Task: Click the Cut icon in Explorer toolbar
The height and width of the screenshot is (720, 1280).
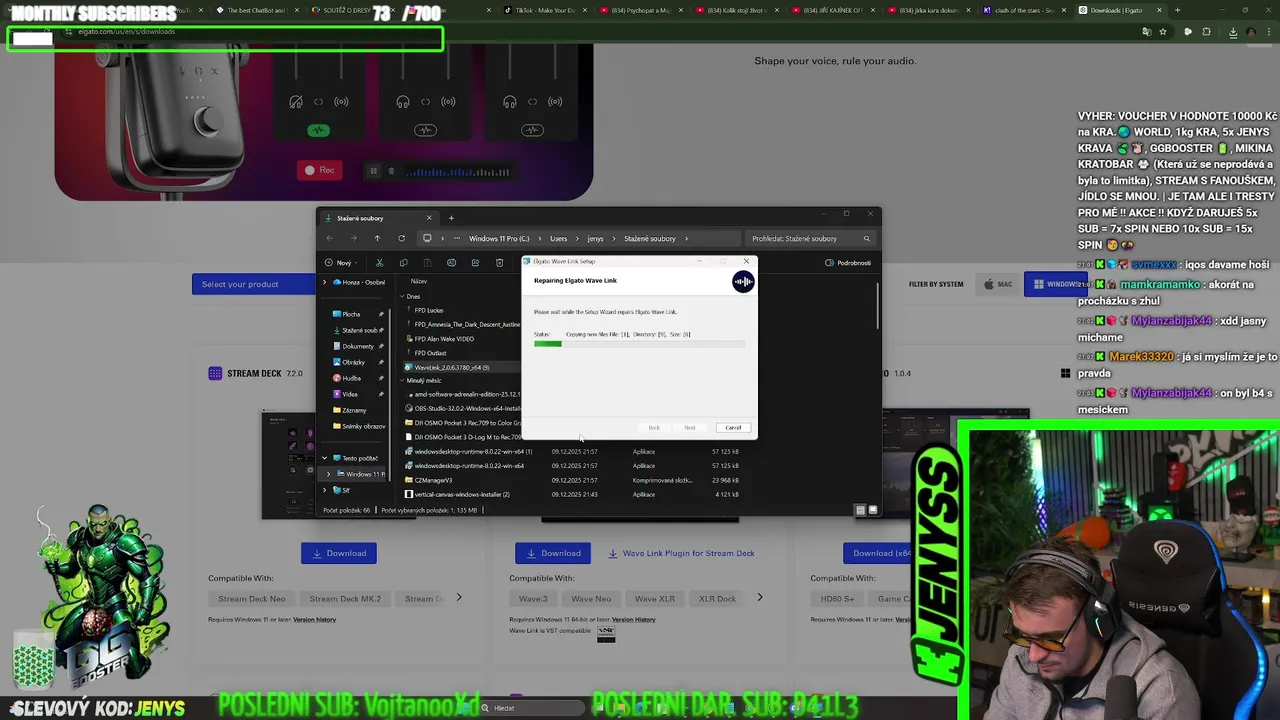Action: pos(379,263)
